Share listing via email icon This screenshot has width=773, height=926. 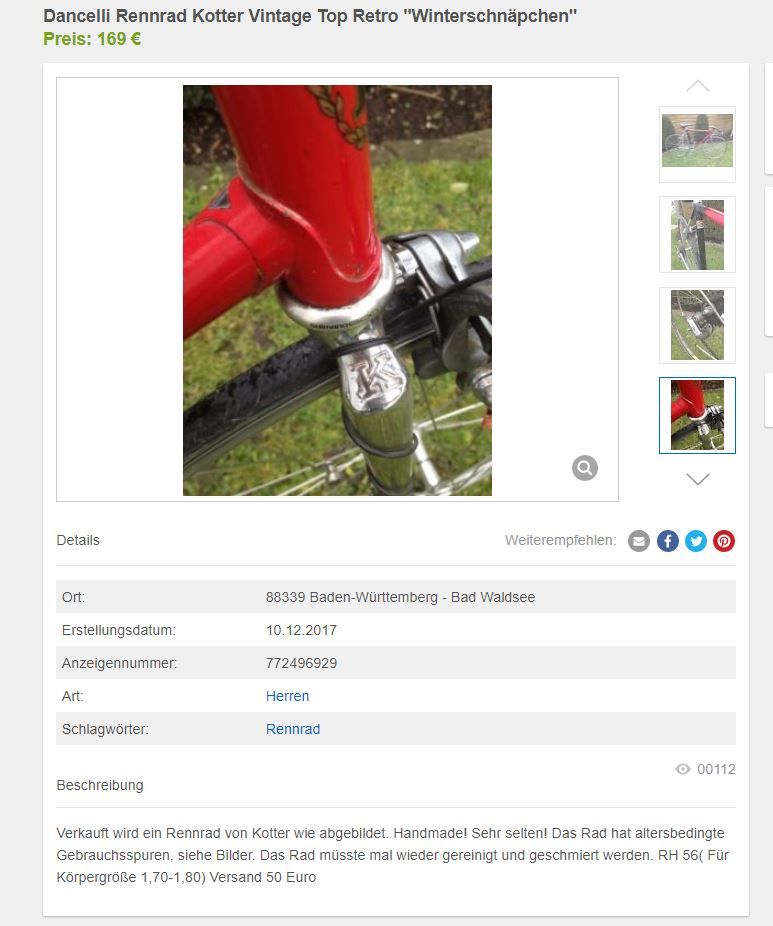pyautogui.click(x=638, y=541)
